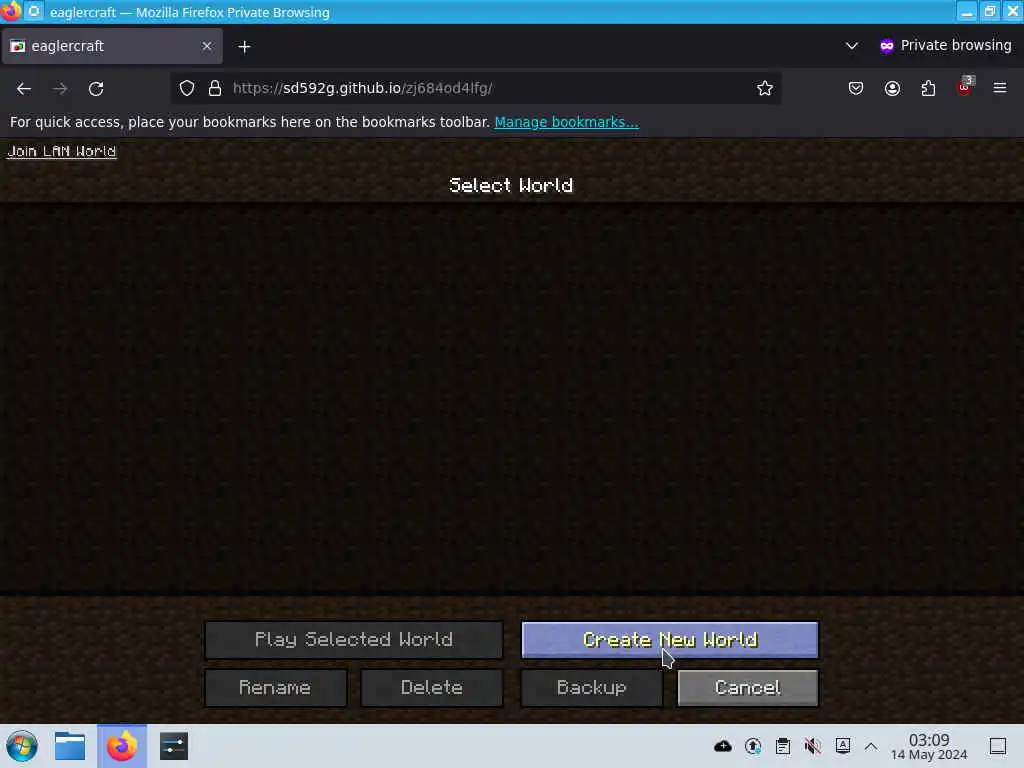Open the taskbar start menu button
The height and width of the screenshot is (768, 1024).
pos(22,746)
